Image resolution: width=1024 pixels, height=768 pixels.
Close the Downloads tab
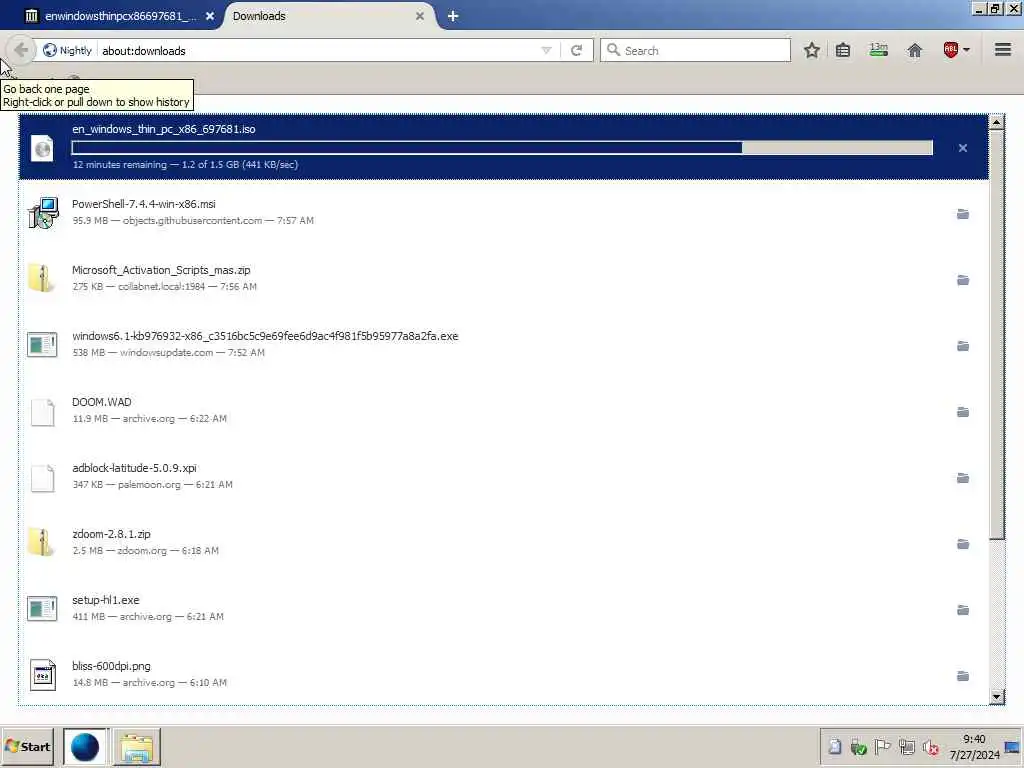point(420,16)
